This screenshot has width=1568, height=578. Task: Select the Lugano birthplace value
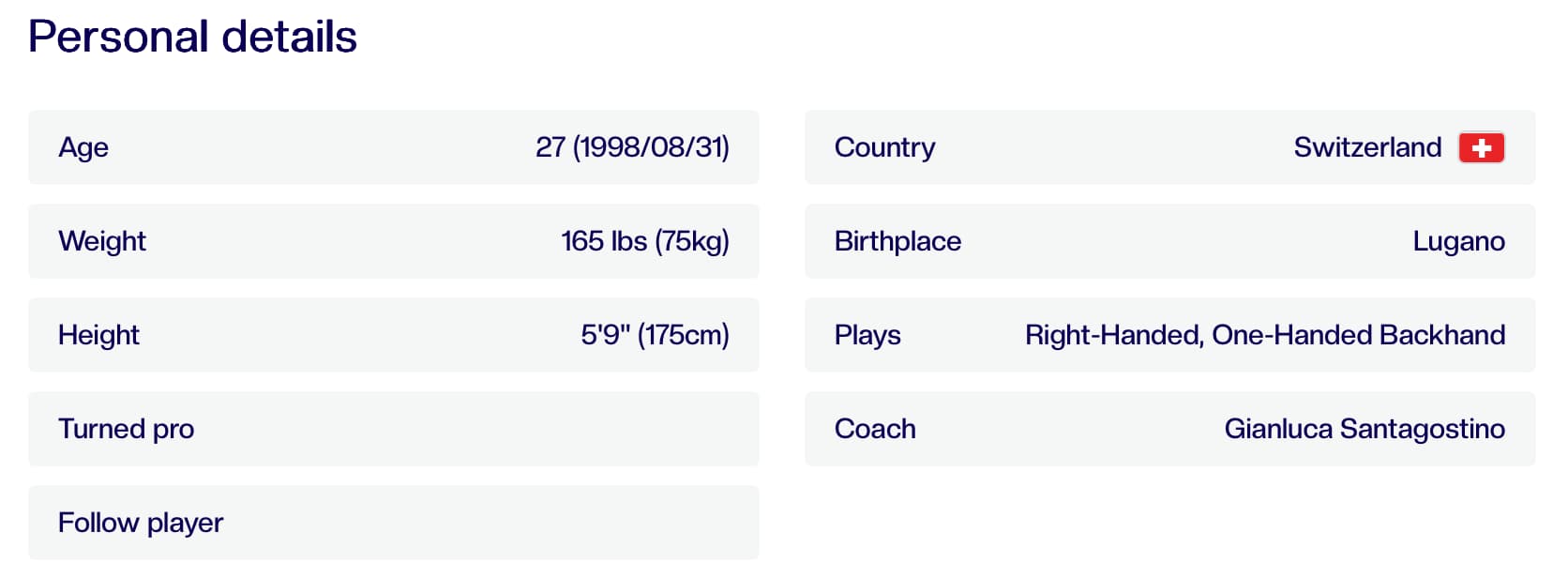(x=1458, y=241)
